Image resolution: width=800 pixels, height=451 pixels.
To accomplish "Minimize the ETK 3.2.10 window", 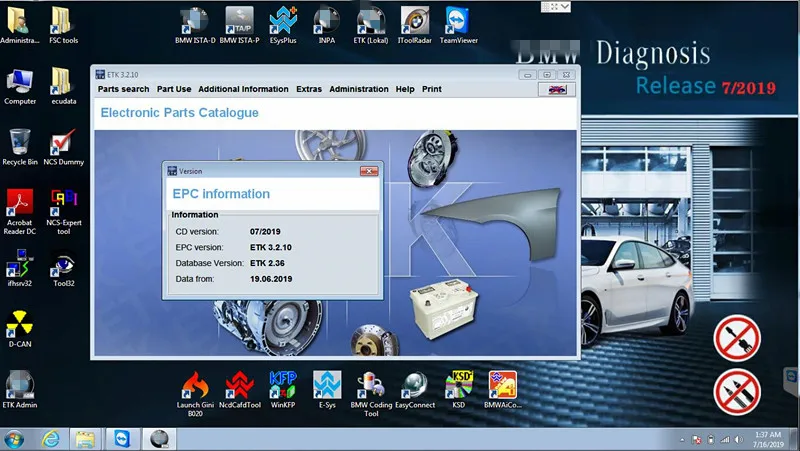I will click(528, 75).
